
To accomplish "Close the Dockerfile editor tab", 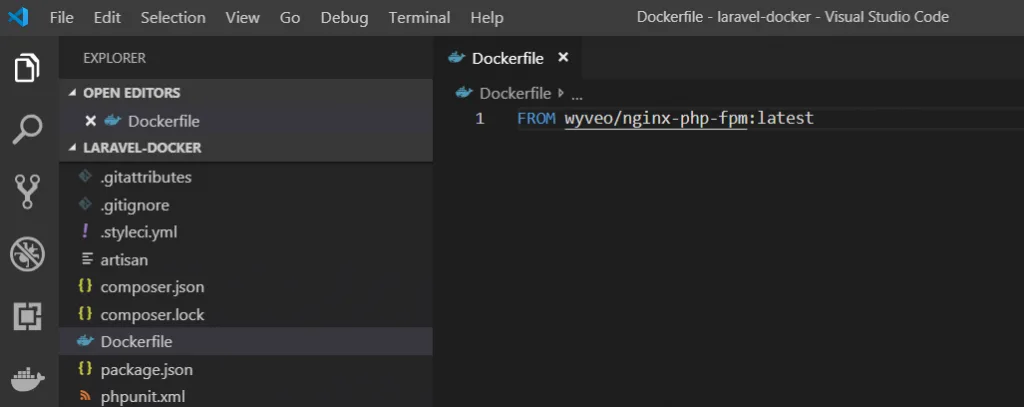I will [x=563, y=57].
